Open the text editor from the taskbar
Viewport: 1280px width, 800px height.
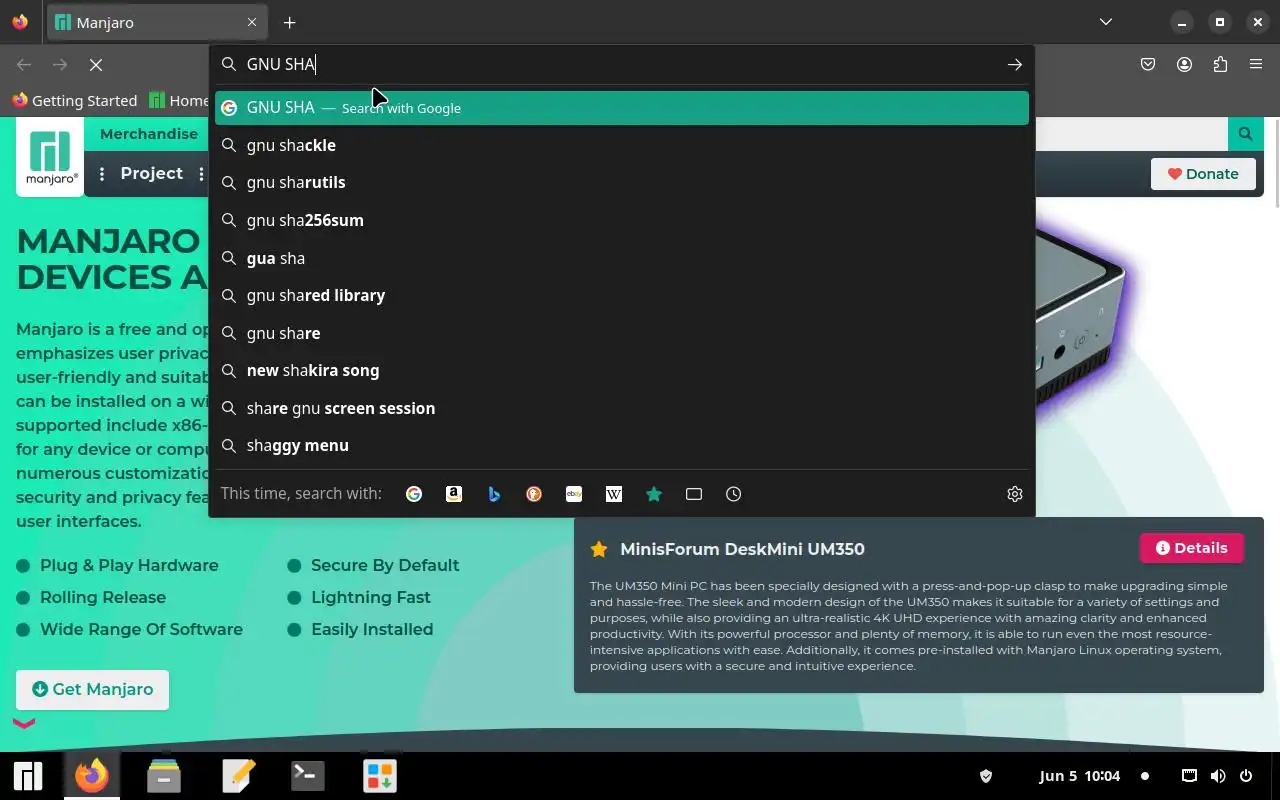pyautogui.click(x=238, y=776)
